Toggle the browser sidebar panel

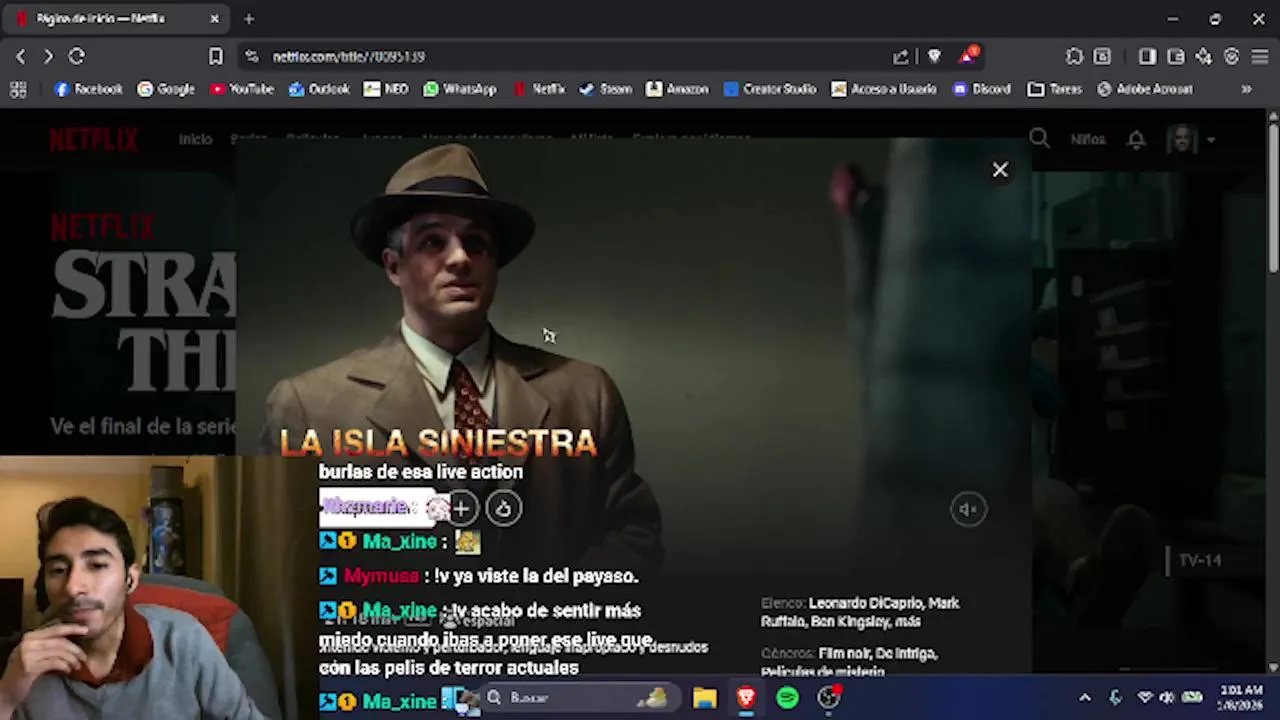[x=1147, y=57]
